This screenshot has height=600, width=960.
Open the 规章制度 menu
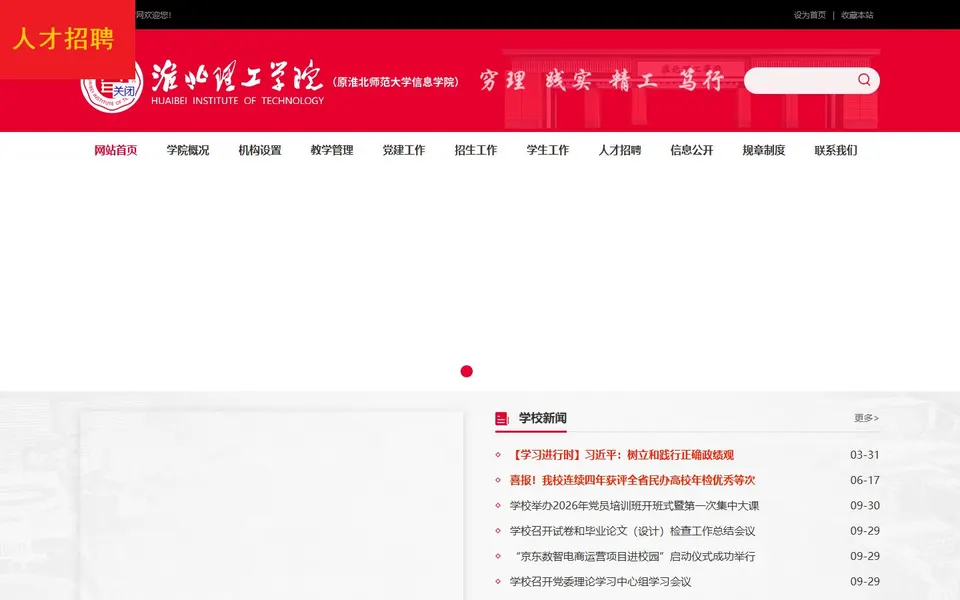pyautogui.click(x=764, y=150)
